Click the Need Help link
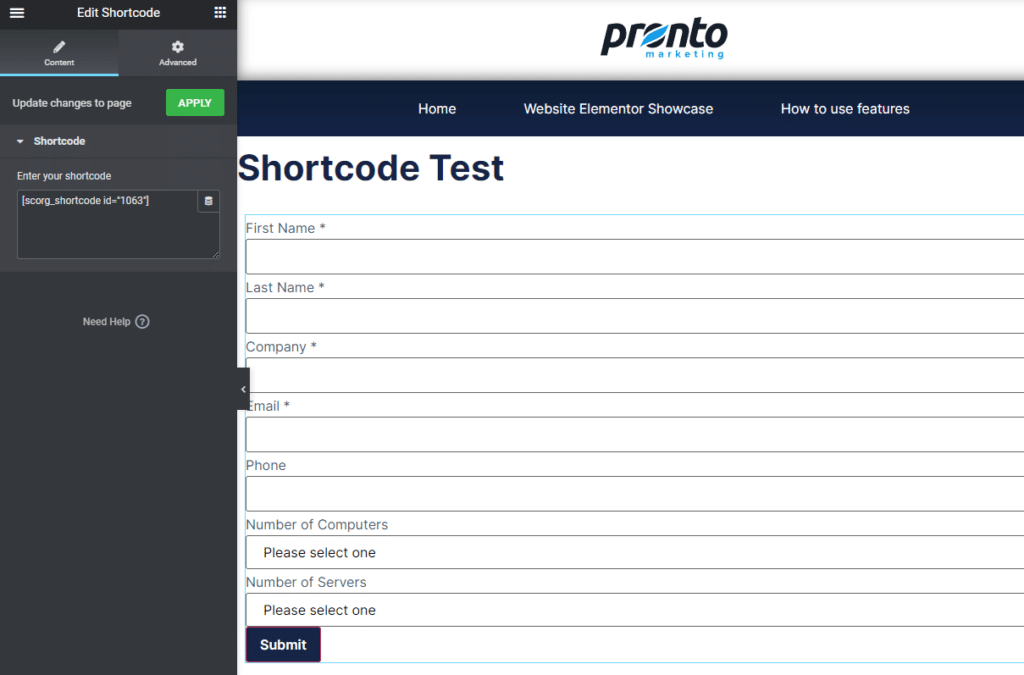 pyautogui.click(x=106, y=322)
